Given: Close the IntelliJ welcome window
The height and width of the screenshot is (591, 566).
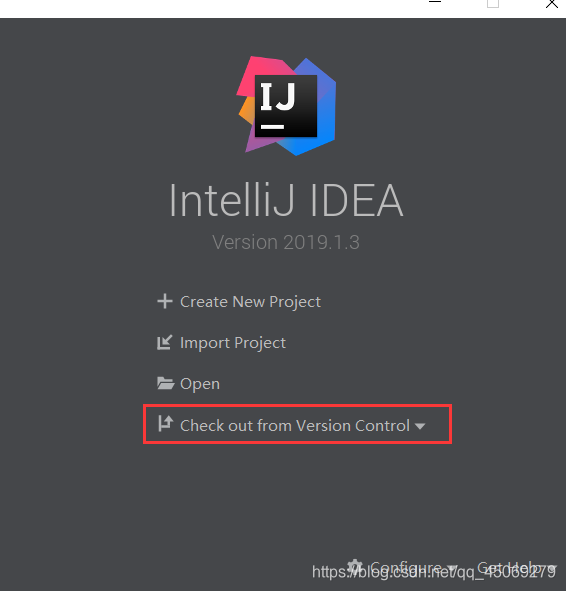Looking at the screenshot, I should pos(552,3).
